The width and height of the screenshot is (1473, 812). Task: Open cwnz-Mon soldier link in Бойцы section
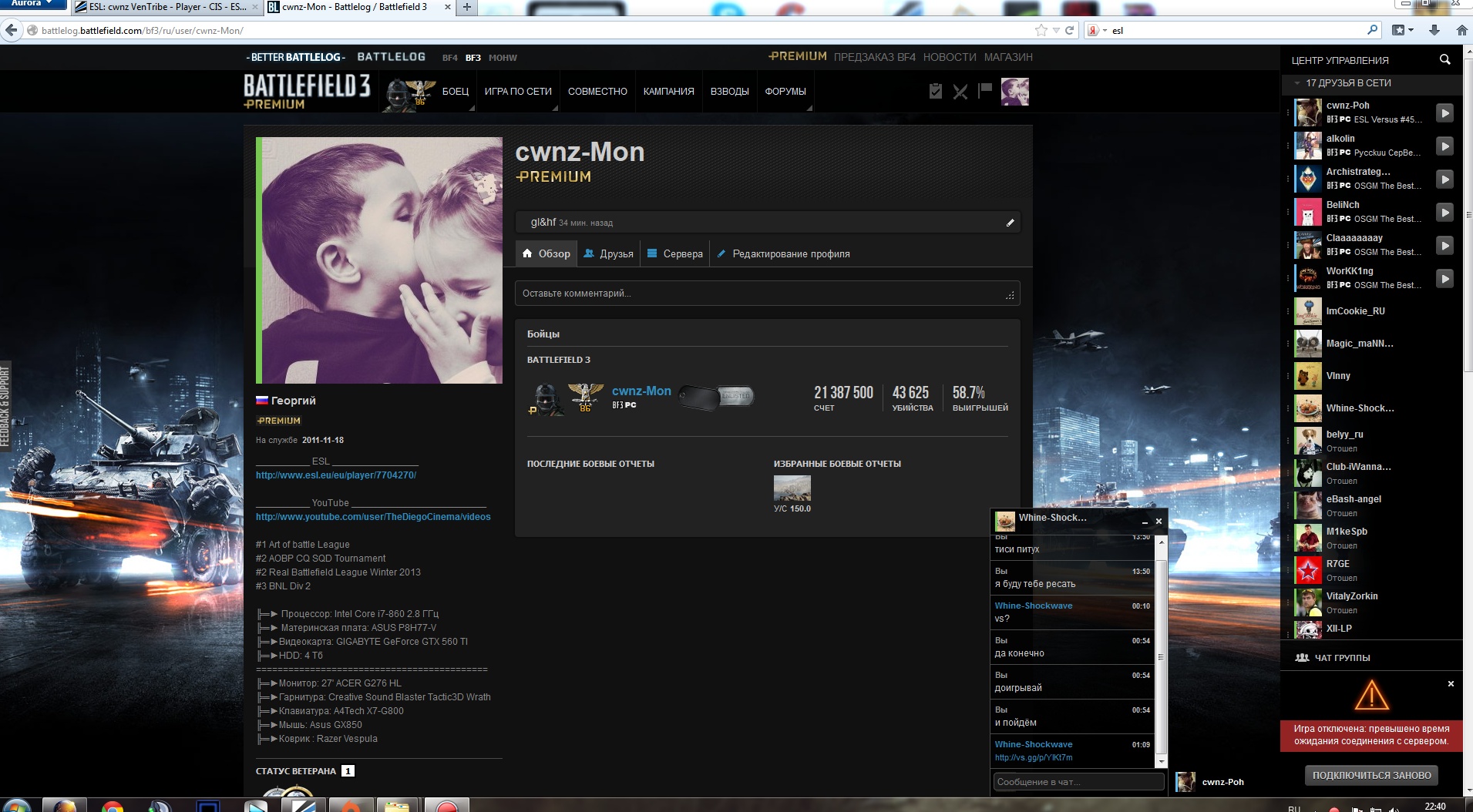click(x=641, y=391)
